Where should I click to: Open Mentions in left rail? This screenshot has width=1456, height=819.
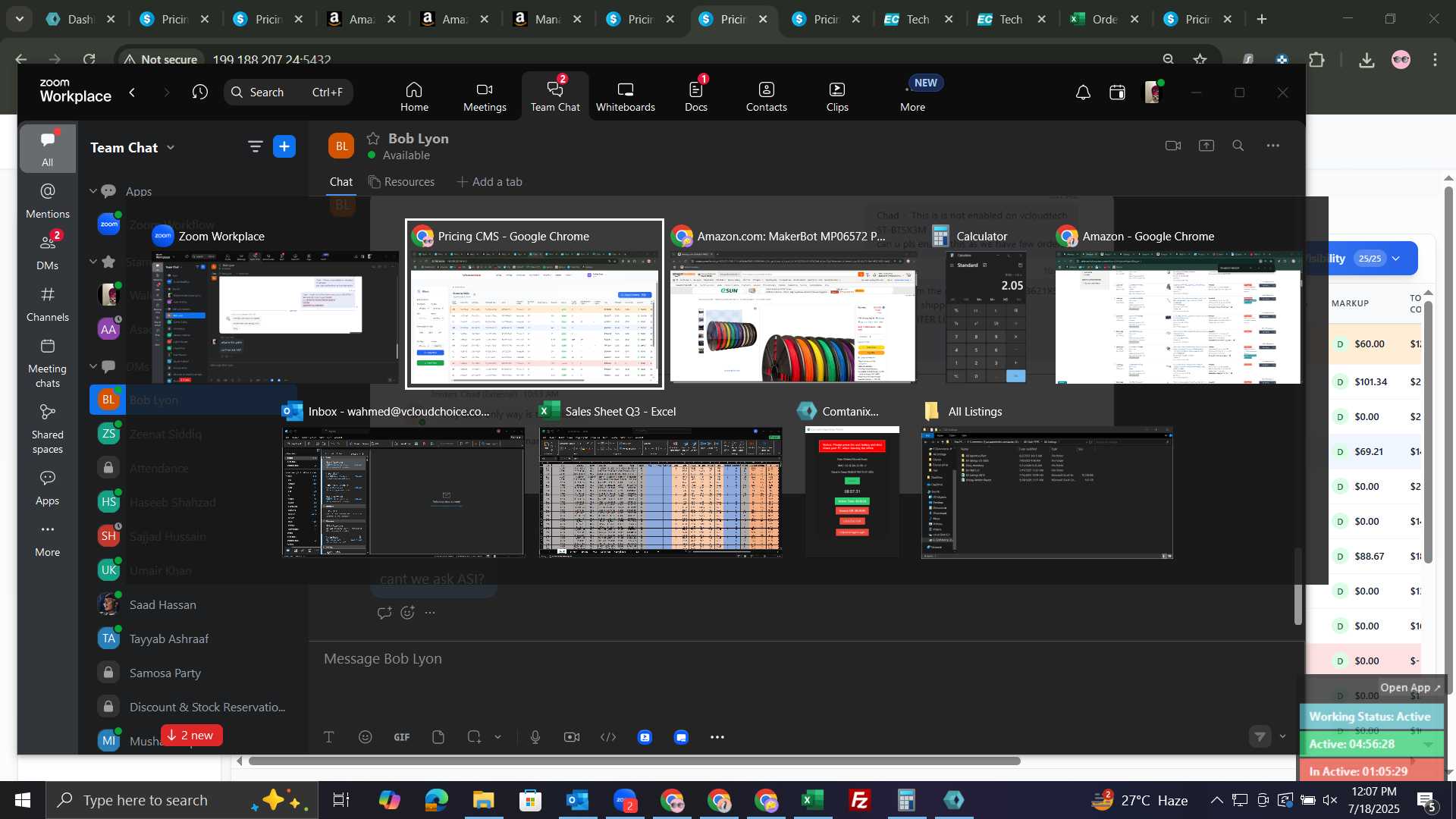[x=47, y=201]
